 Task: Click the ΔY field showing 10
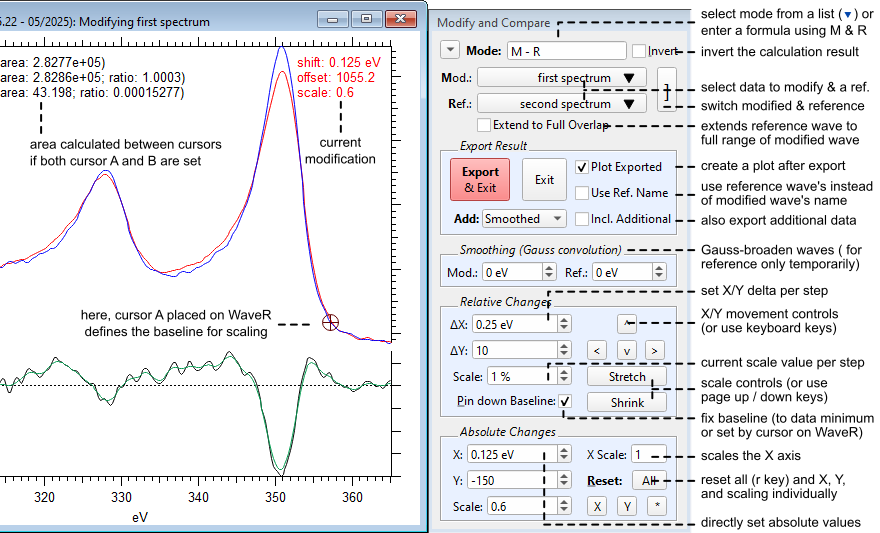click(x=515, y=351)
